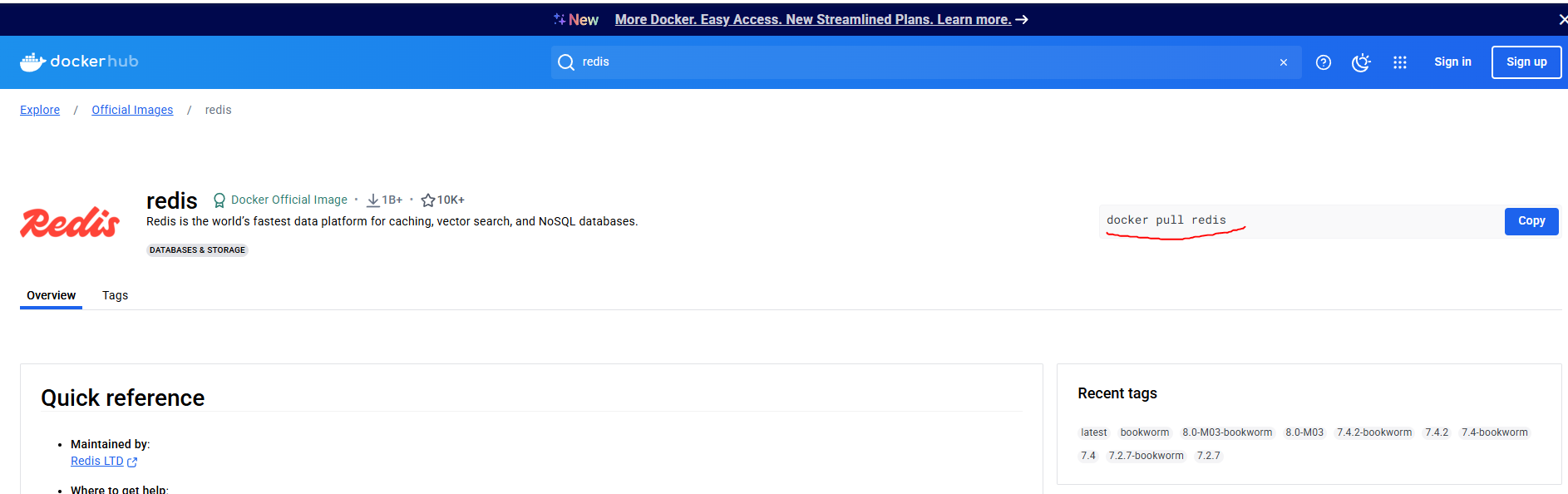The height and width of the screenshot is (494, 1568).
Task: Dismiss the top announcement banner
Action: [1562, 19]
